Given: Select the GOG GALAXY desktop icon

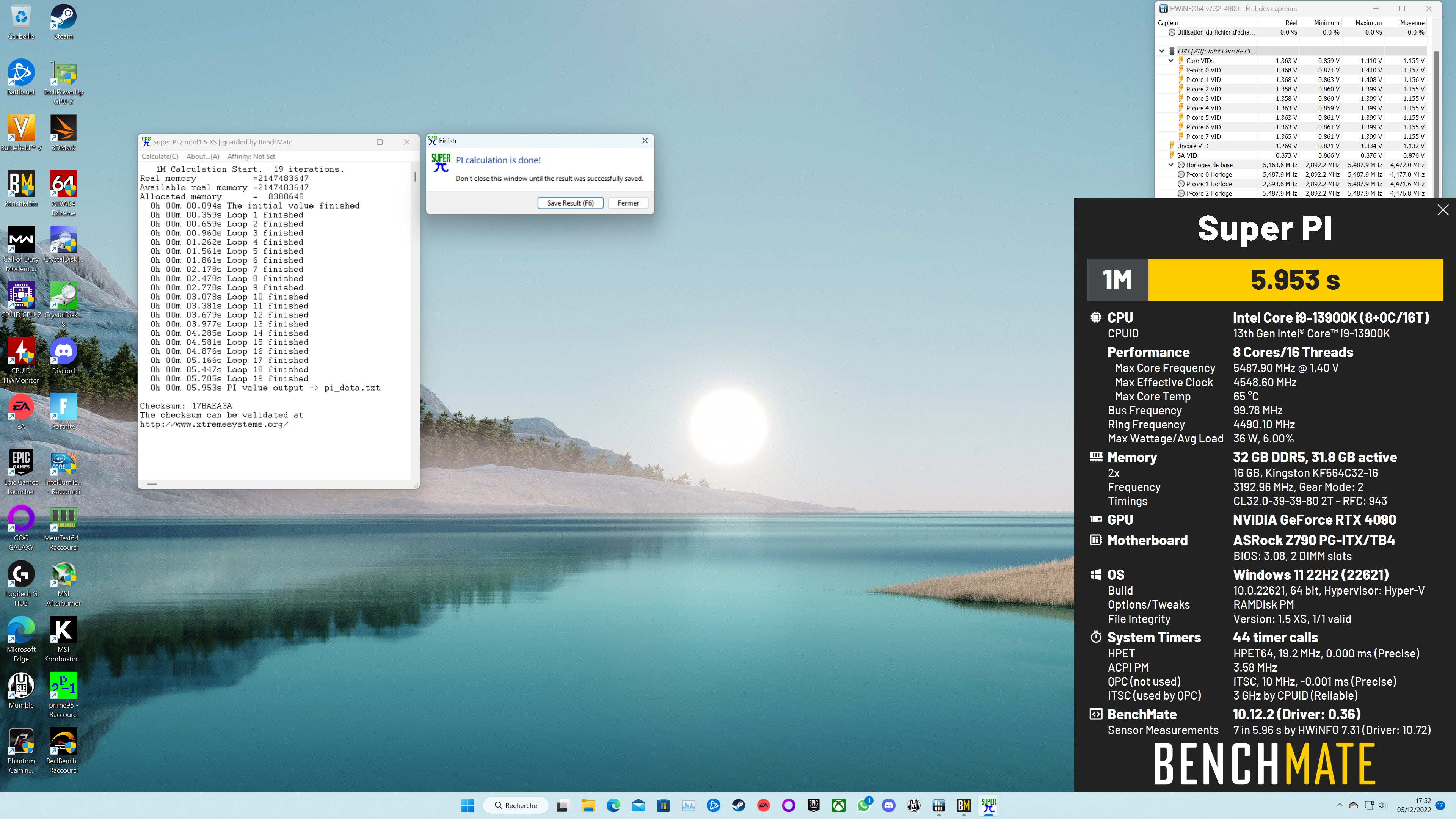Looking at the screenshot, I should (x=21, y=527).
